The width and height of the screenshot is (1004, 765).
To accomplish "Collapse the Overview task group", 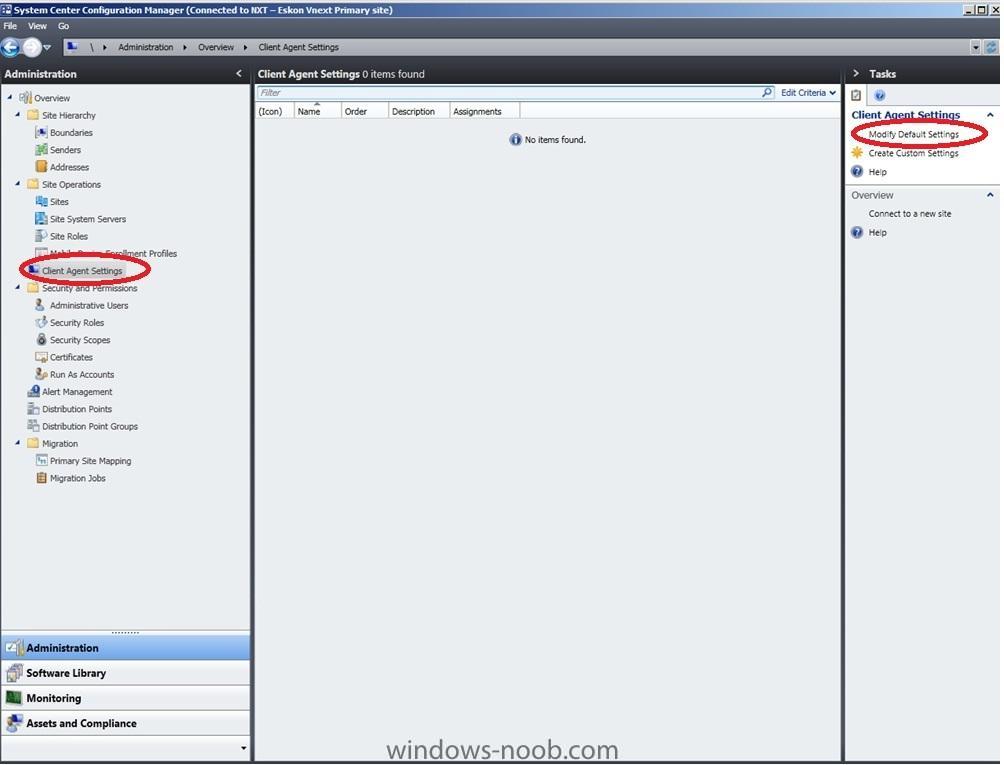I will pyautogui.click(x=990, y=195).
